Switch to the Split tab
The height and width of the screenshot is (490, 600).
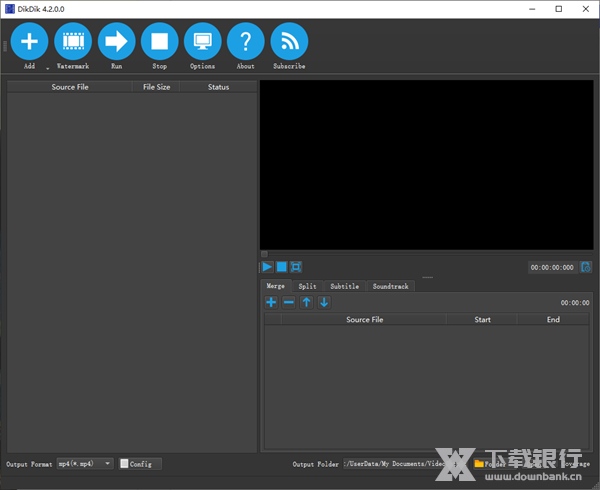307,286
